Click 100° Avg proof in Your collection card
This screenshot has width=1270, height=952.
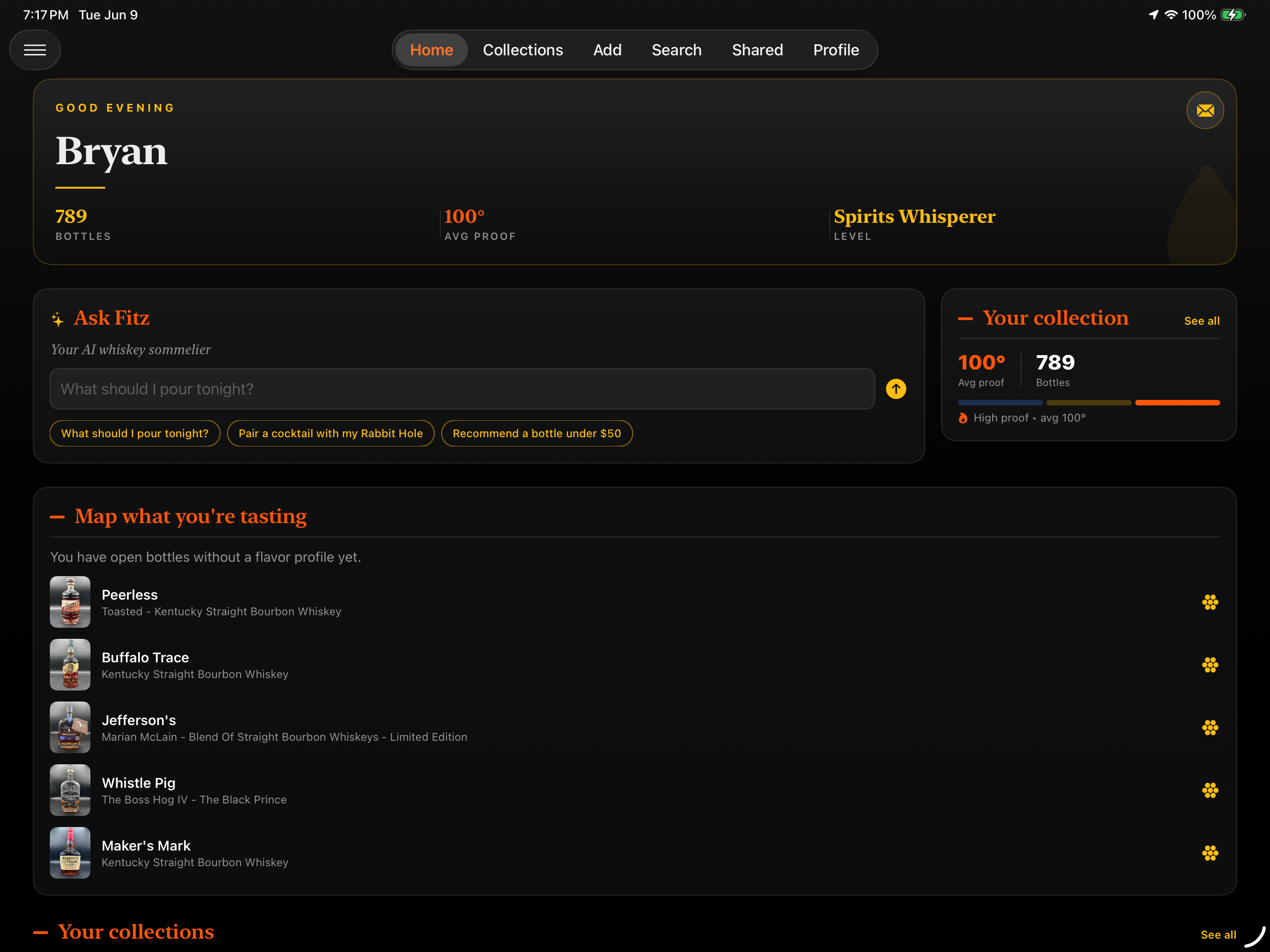[981, 370]
